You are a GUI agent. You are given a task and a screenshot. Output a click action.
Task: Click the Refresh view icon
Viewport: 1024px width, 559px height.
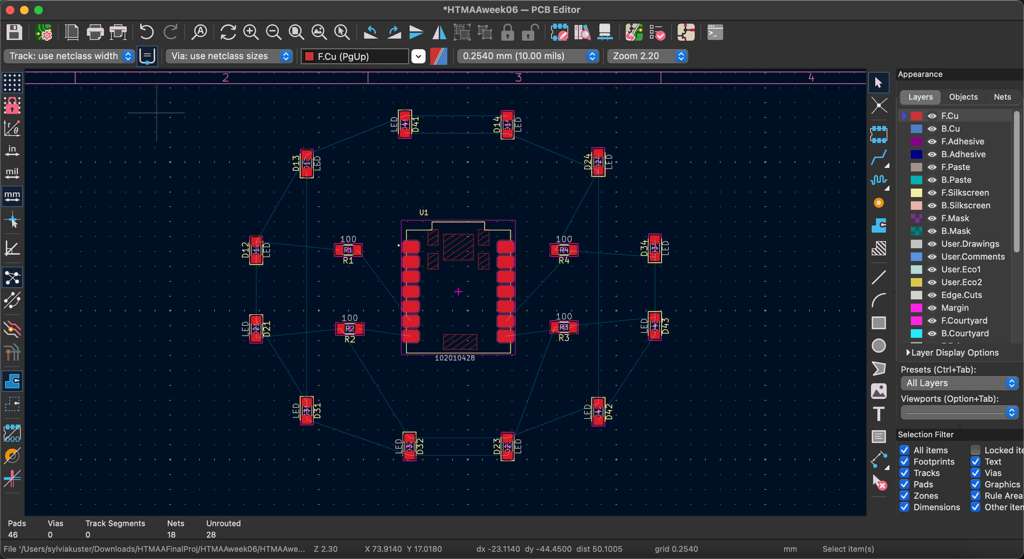tap(228, 33)
